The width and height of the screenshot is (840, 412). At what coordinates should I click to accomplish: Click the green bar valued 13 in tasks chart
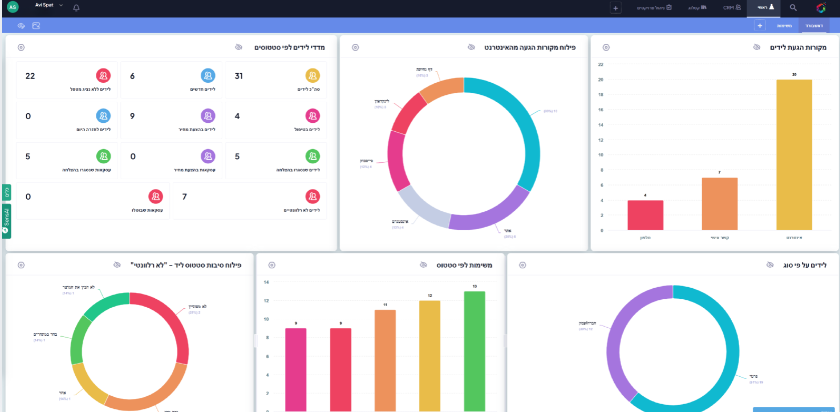pyautogui.click(x=475, y=351)
